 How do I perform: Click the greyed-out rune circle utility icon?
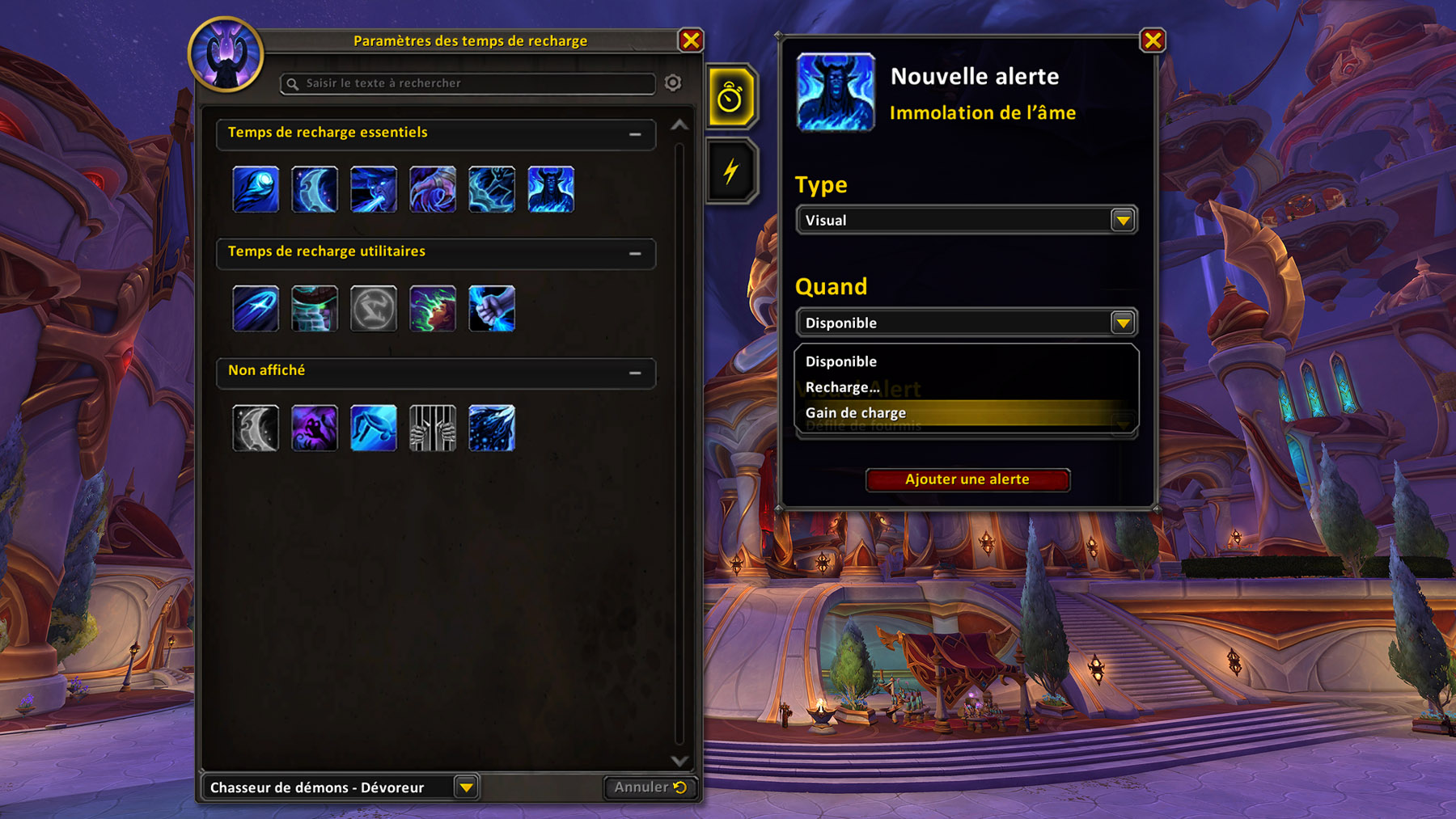(374, 308)
